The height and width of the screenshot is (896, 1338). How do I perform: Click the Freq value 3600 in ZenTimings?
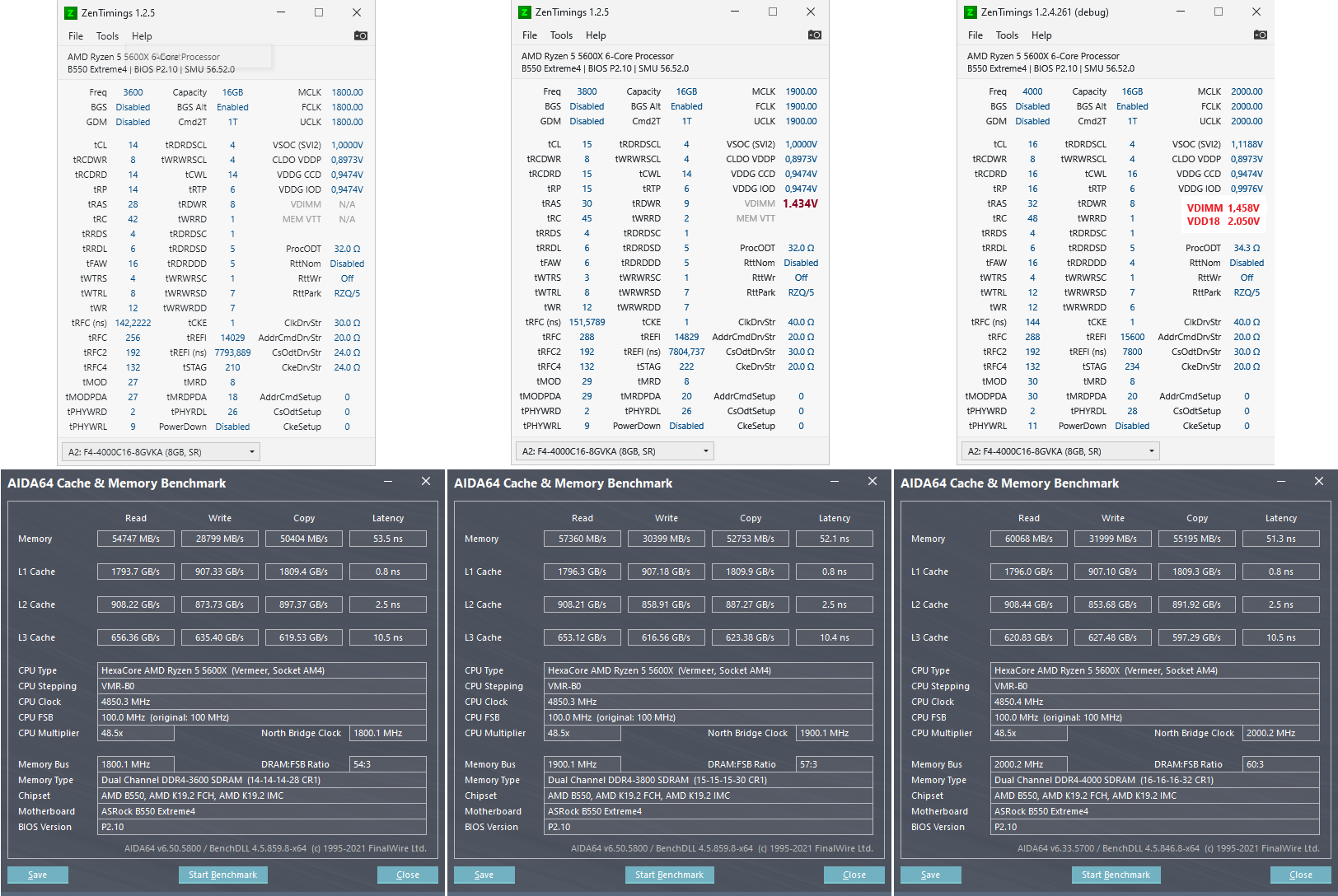(x=133, y=92)
